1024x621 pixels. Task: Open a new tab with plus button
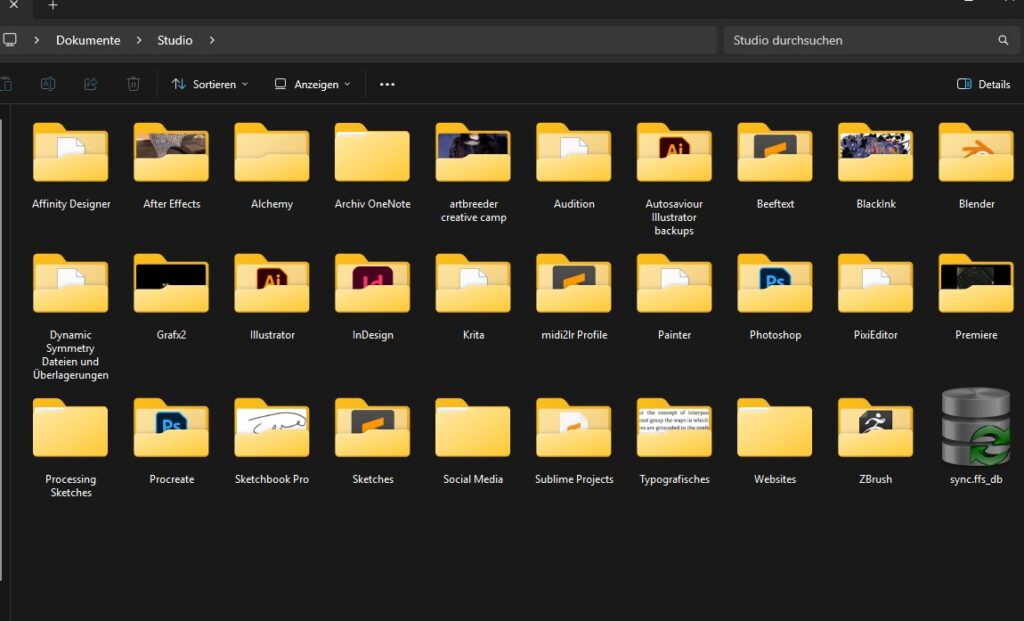tap(53, 5)
